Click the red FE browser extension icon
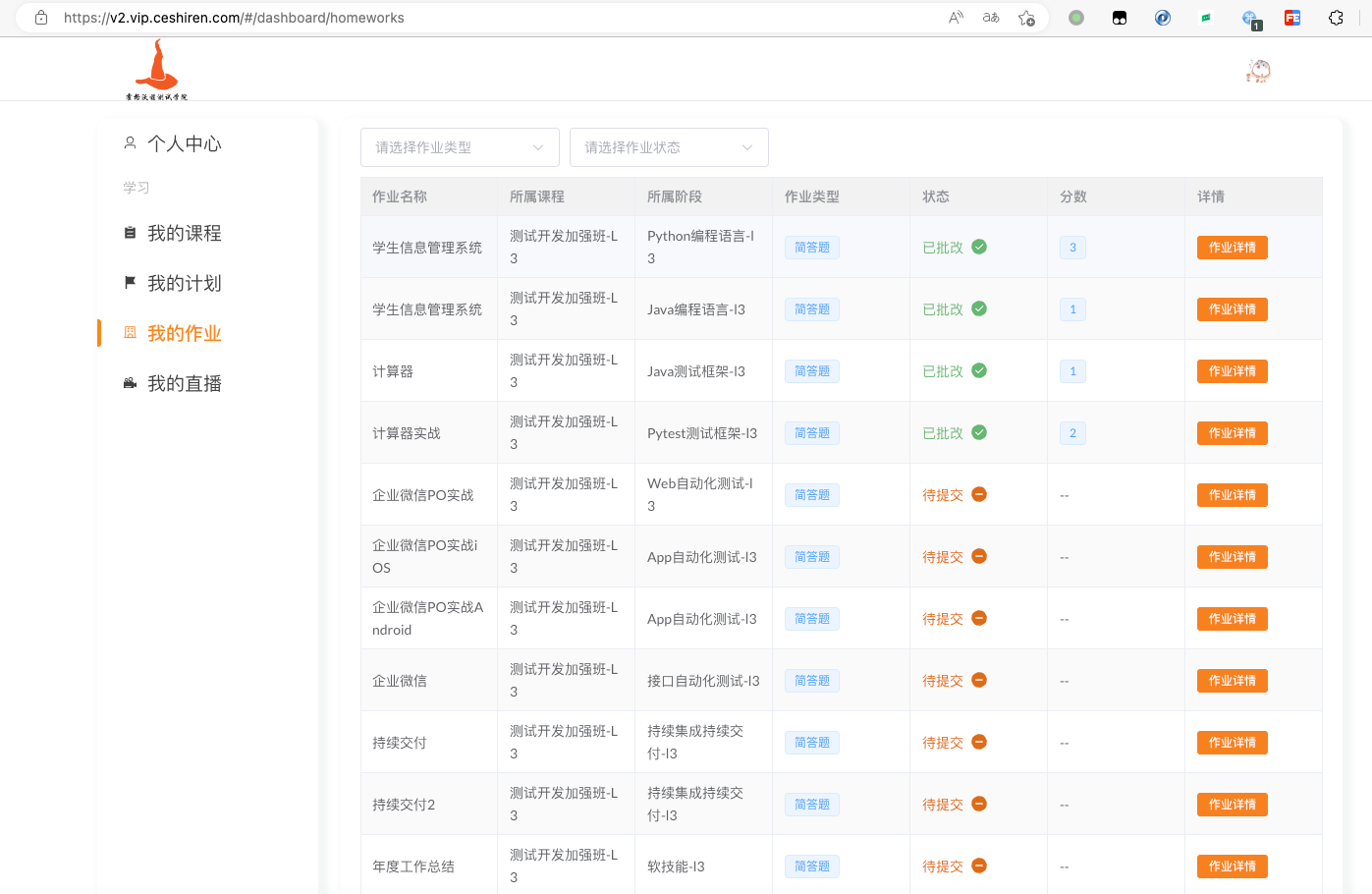 coord(1292,18)
